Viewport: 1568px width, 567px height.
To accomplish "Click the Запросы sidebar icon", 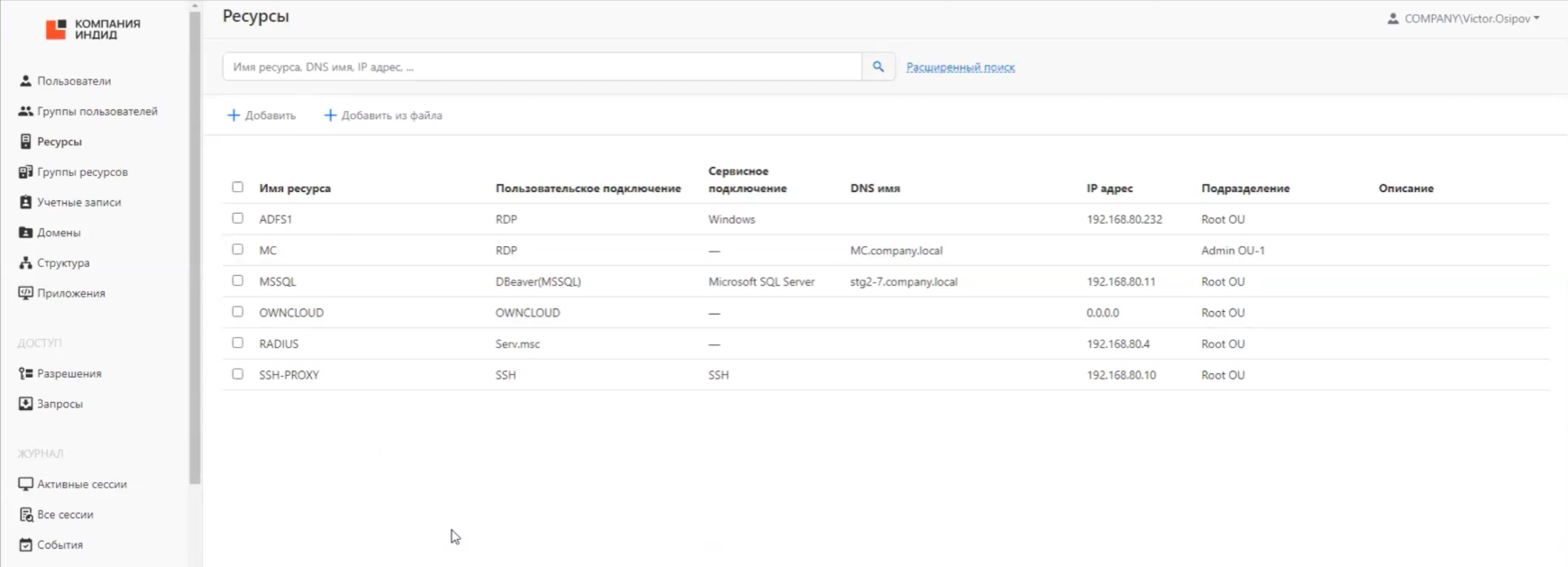I will tap(25, 404).
